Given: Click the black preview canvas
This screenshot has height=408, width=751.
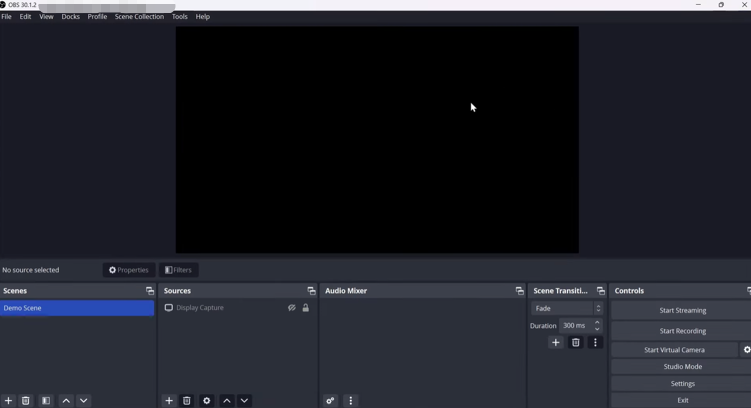Looking at the screenshot, I should [x=377, y=140].
